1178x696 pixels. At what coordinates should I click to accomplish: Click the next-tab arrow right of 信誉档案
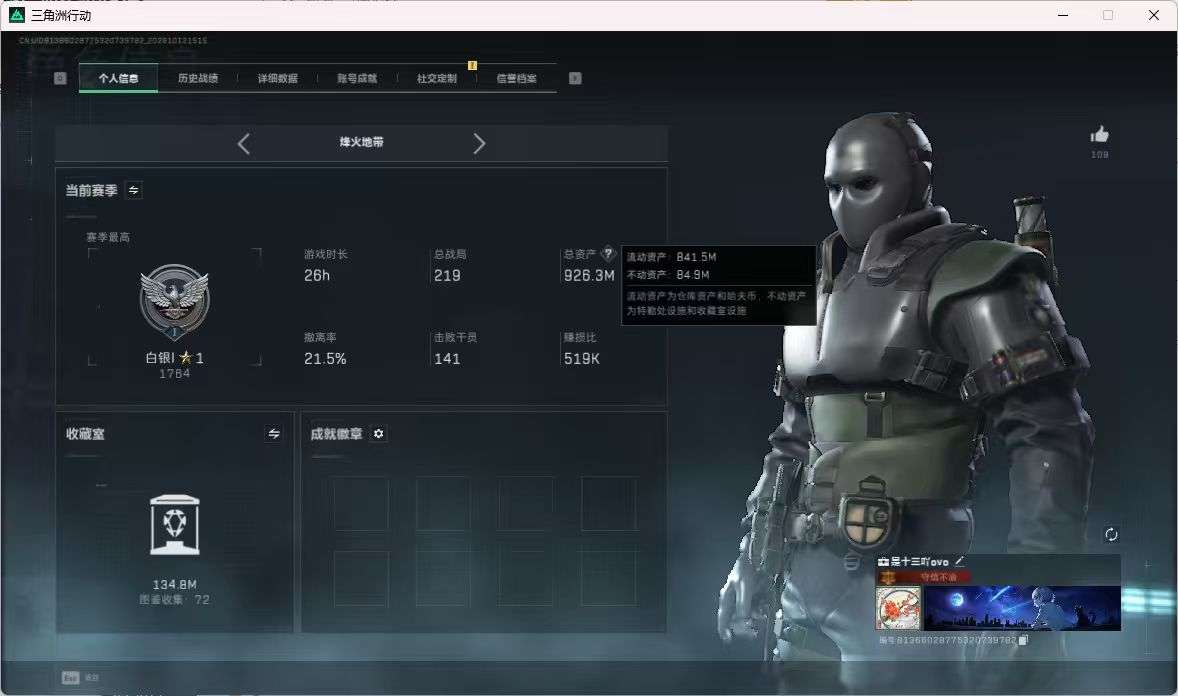click(575, 78)
